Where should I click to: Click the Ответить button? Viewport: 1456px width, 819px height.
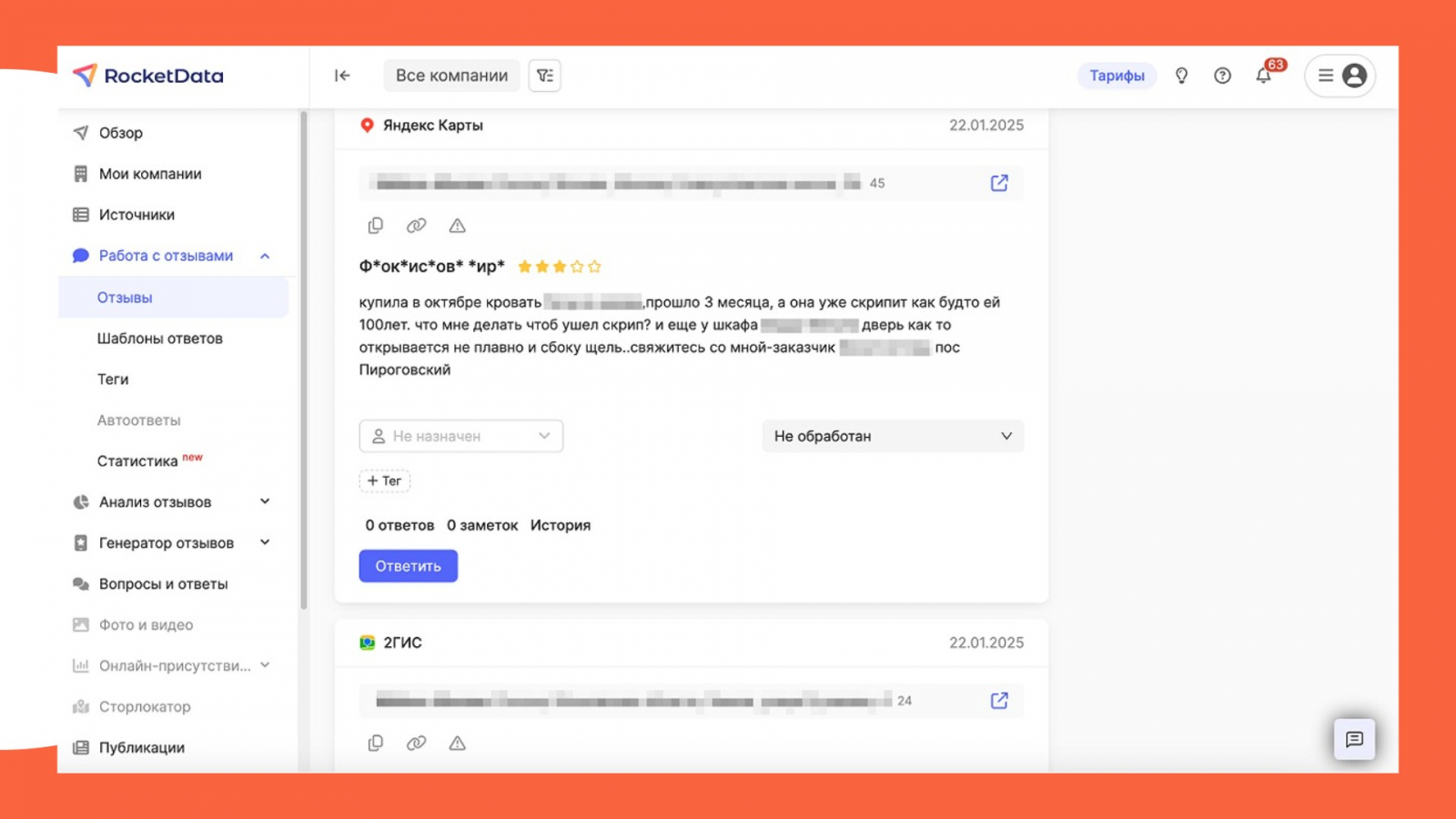coord(408,566)
